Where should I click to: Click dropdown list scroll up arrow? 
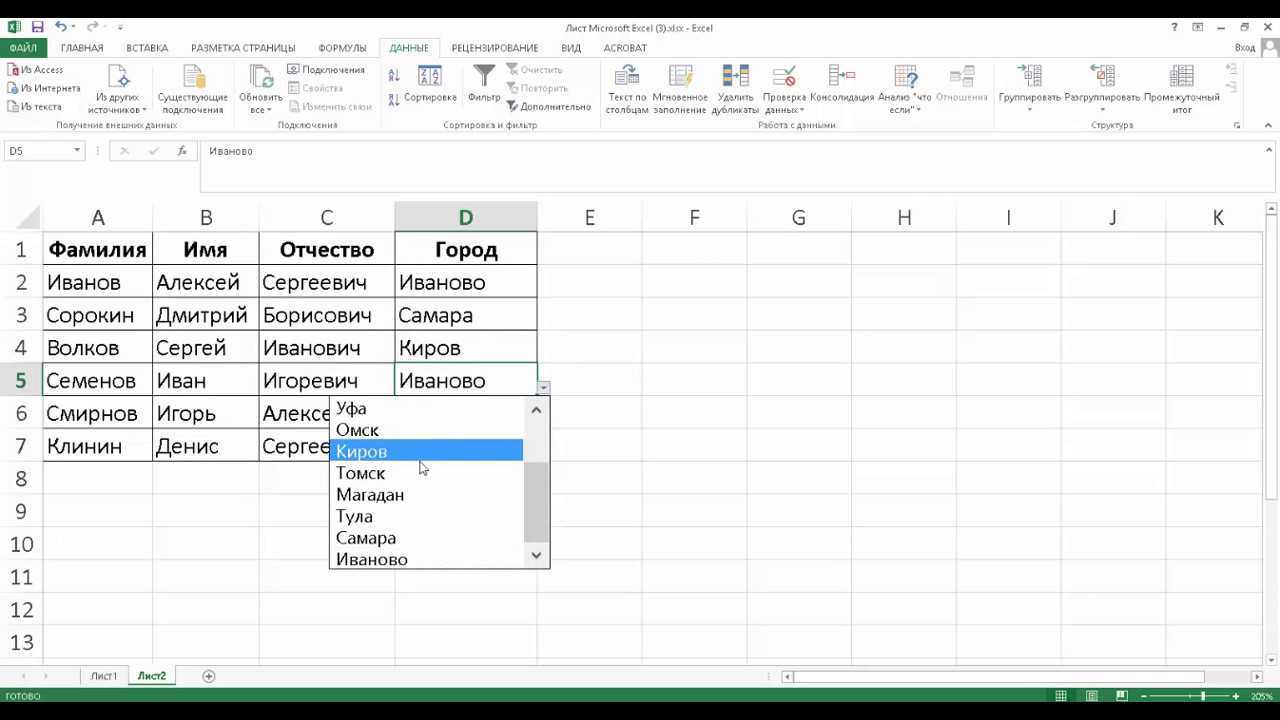tap(537, 409)
